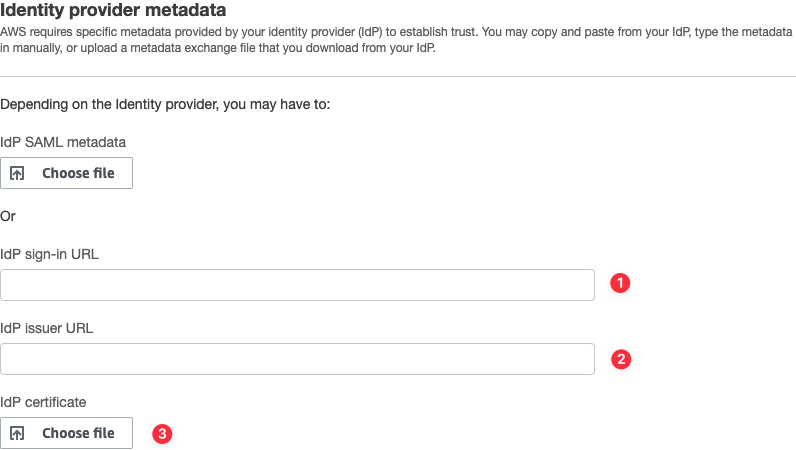Click the 'IdP SAML metadata' label
The image size is (796, 450).
tap(64, 142)
